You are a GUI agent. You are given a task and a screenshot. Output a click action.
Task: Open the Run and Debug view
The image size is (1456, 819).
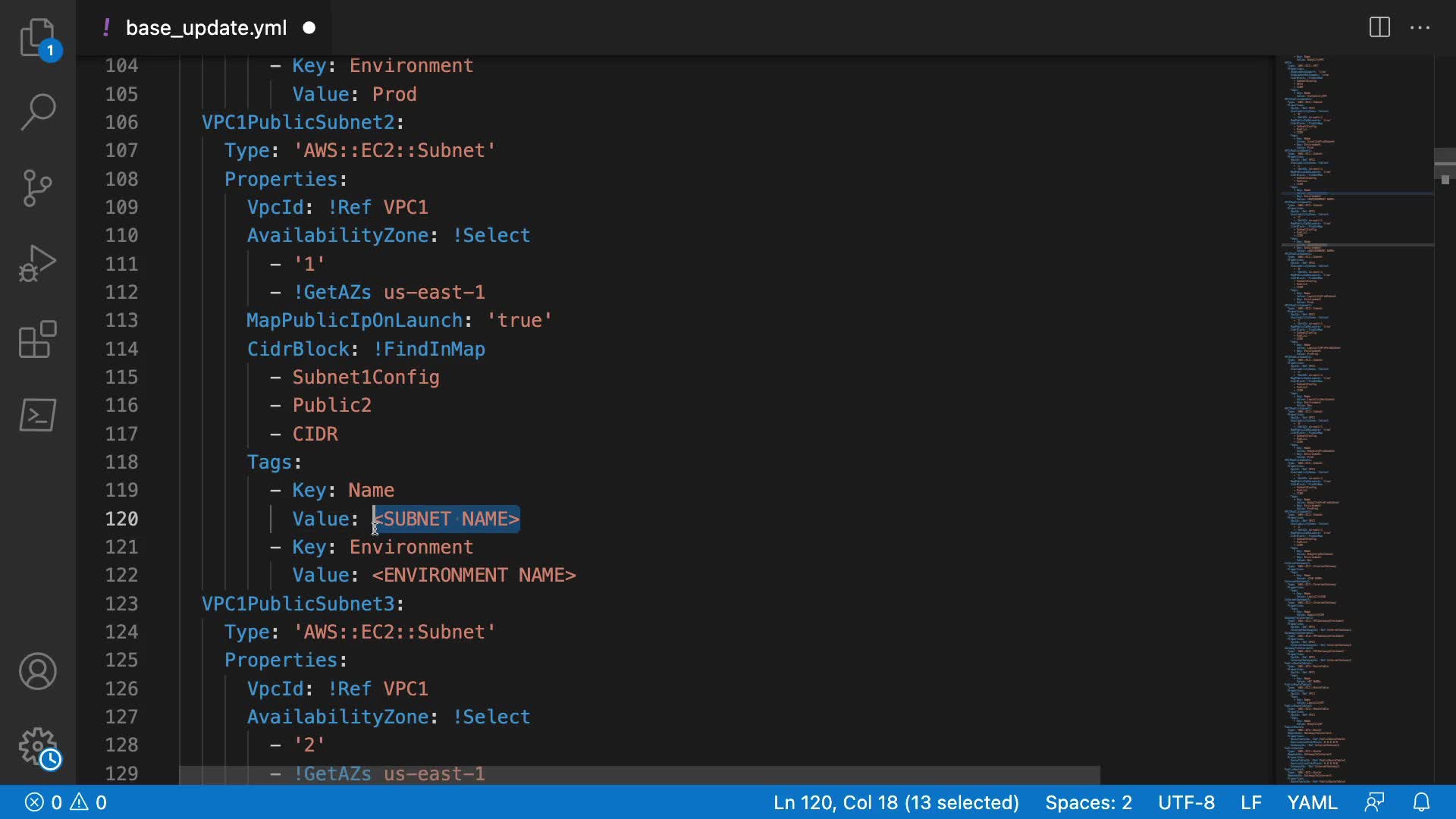click(x=37, y=263)
